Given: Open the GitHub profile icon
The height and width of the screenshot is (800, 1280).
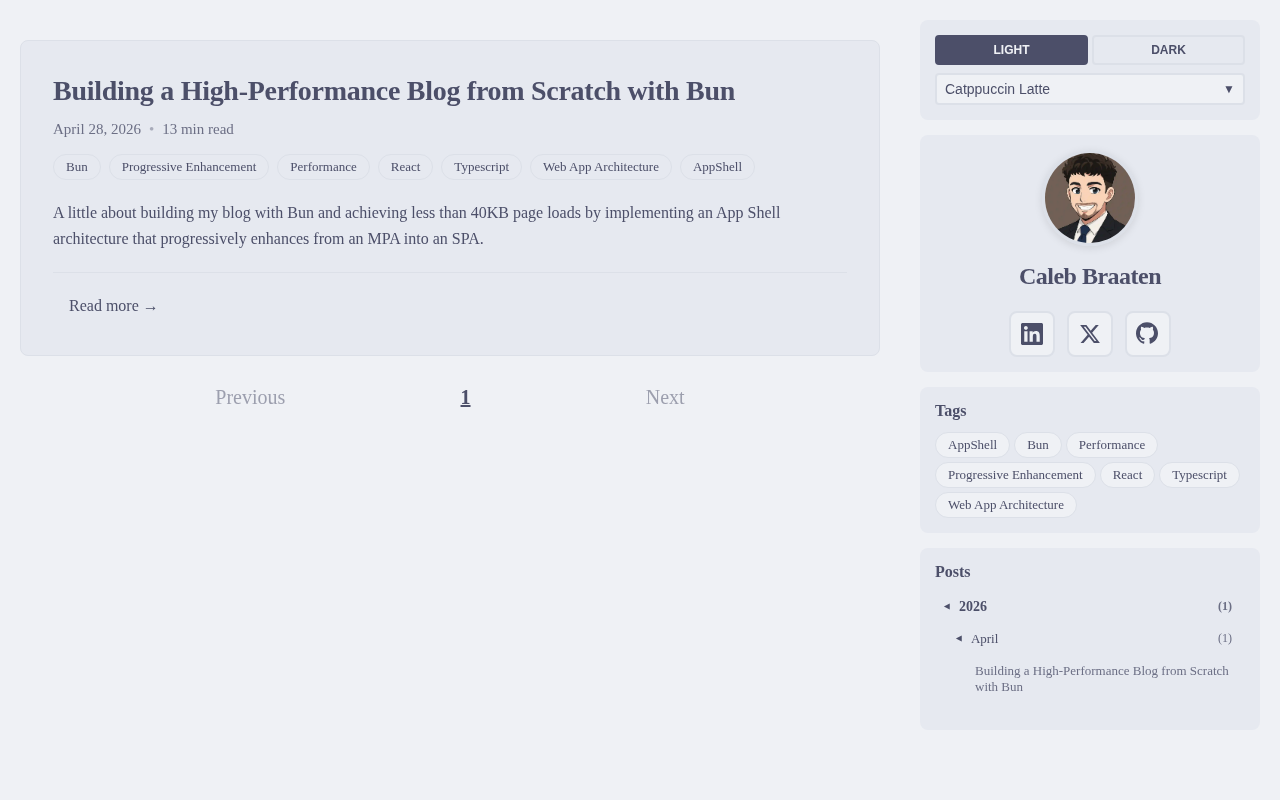Looking at the screenshot, I should [1147, 334].
